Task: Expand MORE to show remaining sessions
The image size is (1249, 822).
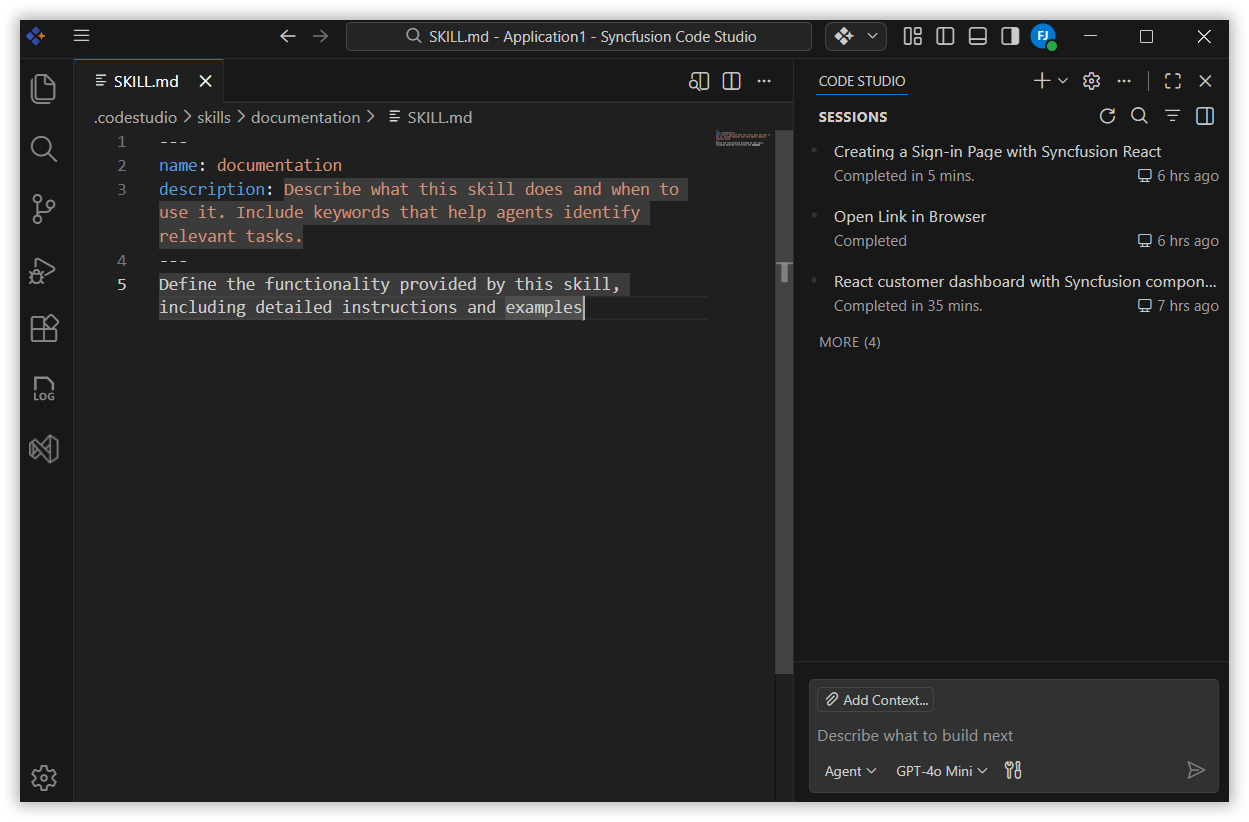Action: (849, 341)
